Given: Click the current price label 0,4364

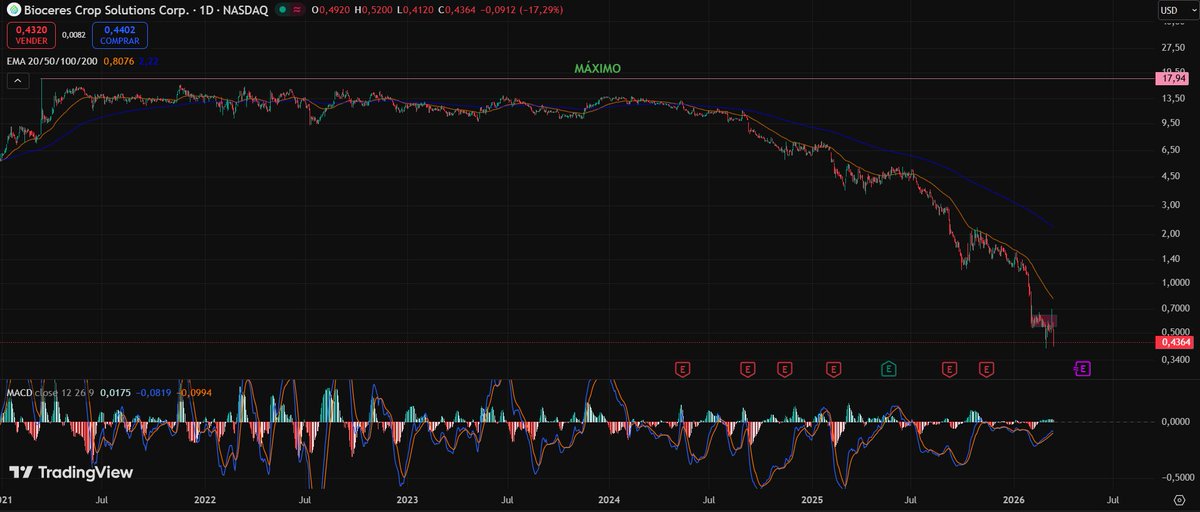Looking at the screenshot, I should [1173, 342].
